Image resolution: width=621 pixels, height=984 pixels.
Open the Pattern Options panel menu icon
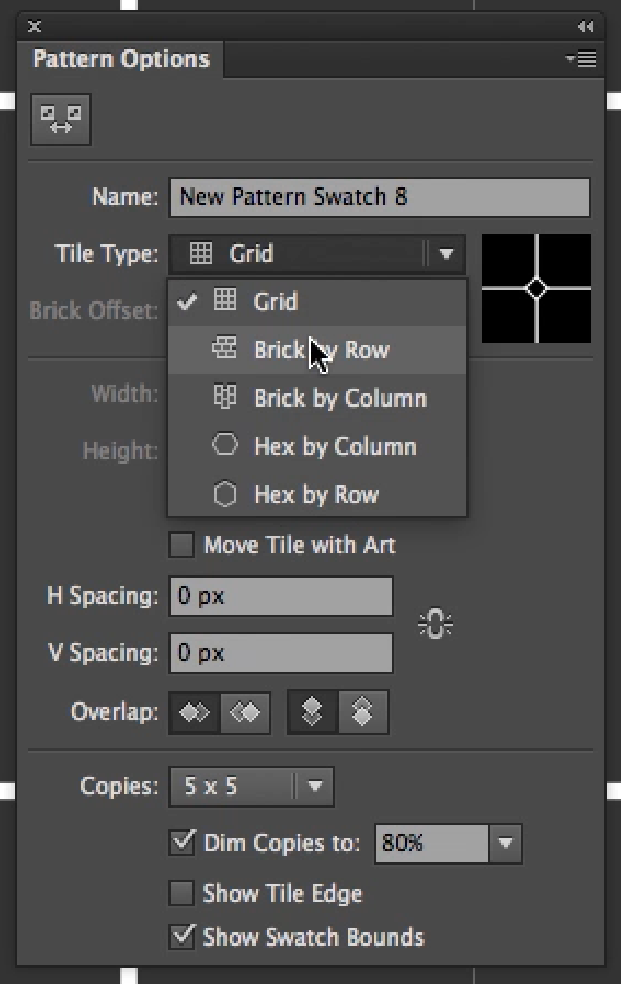pos(582,59)
